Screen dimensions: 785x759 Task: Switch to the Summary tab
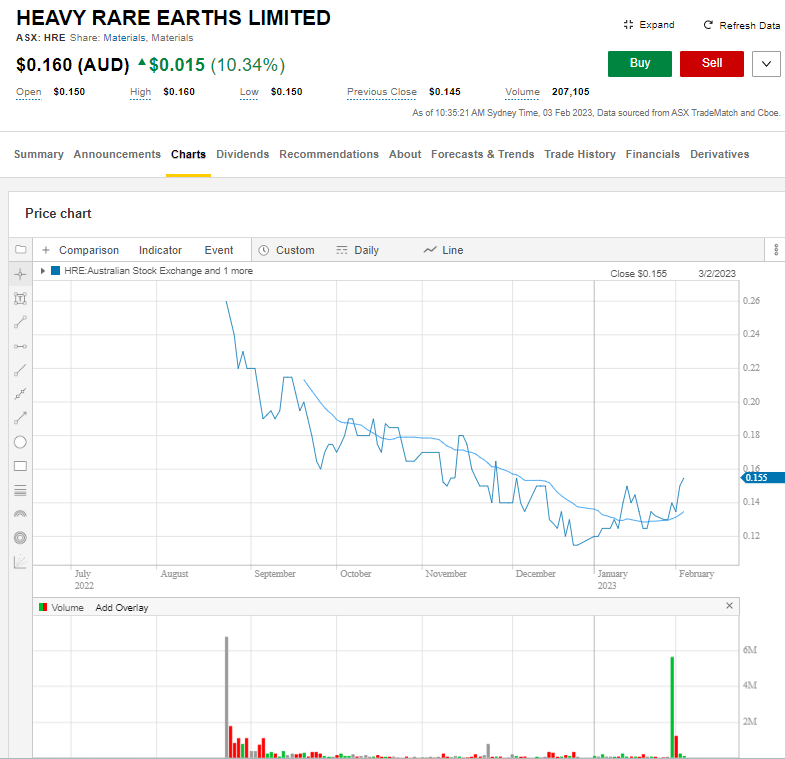(39, 154)
